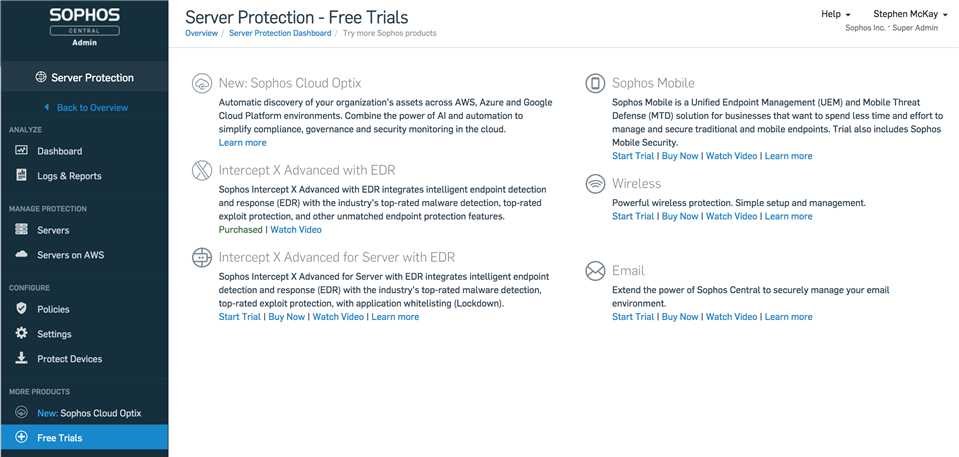Click Buy Now under Email
The width and height of the screenshot is (959, 457).
[680, 317]
